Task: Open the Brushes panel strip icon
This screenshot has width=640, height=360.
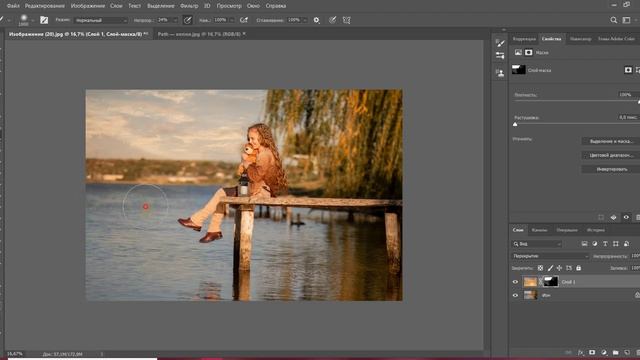Action: pos(500,43)
